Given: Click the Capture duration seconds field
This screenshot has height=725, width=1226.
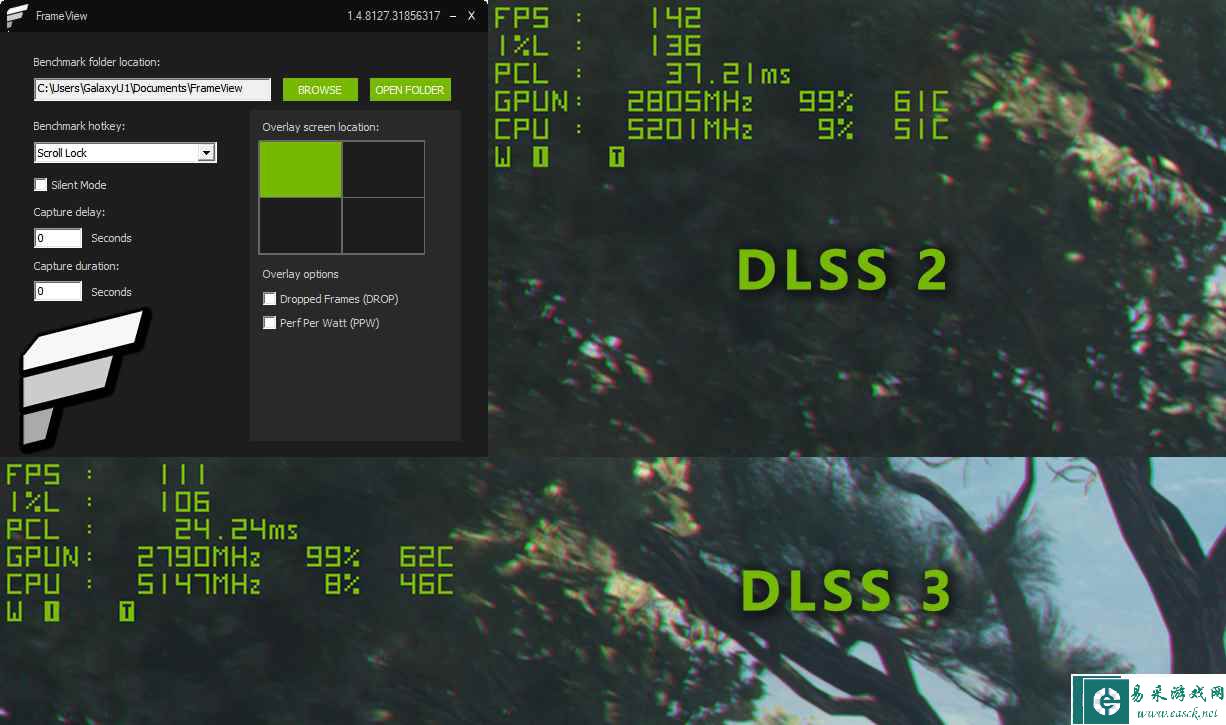Looking at the screenshot, I should [x=58, y=292].
